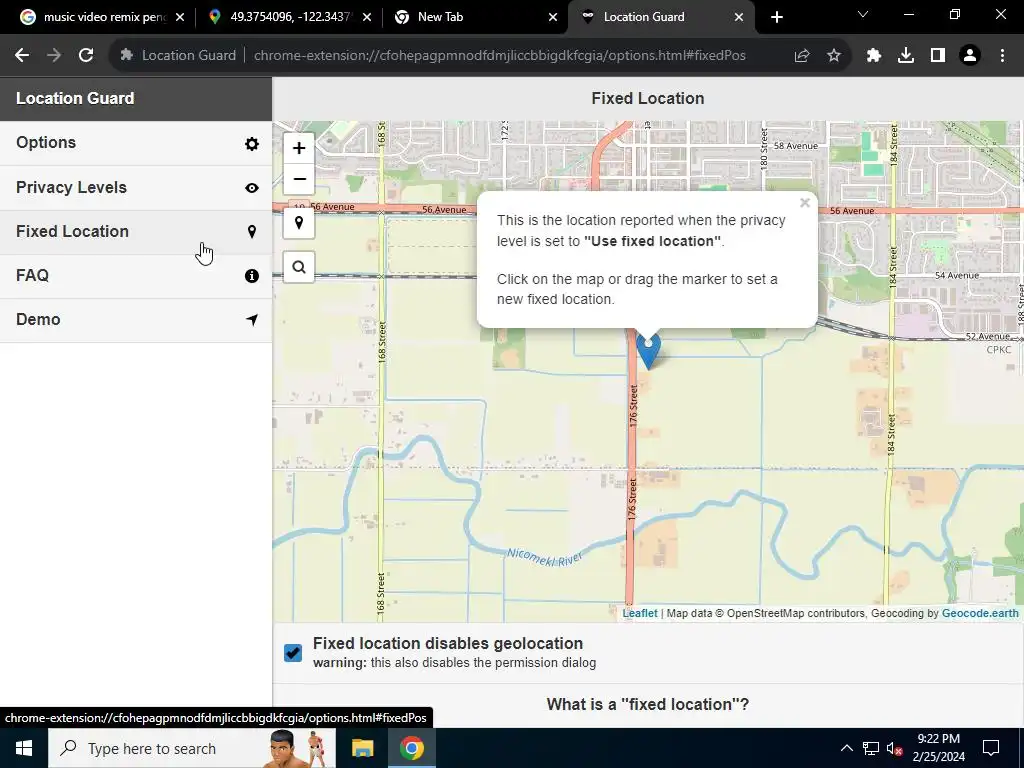Screen dimensions: 1024x768
Task: Bookmark this page with the star icon
Action: click(834, 56)
